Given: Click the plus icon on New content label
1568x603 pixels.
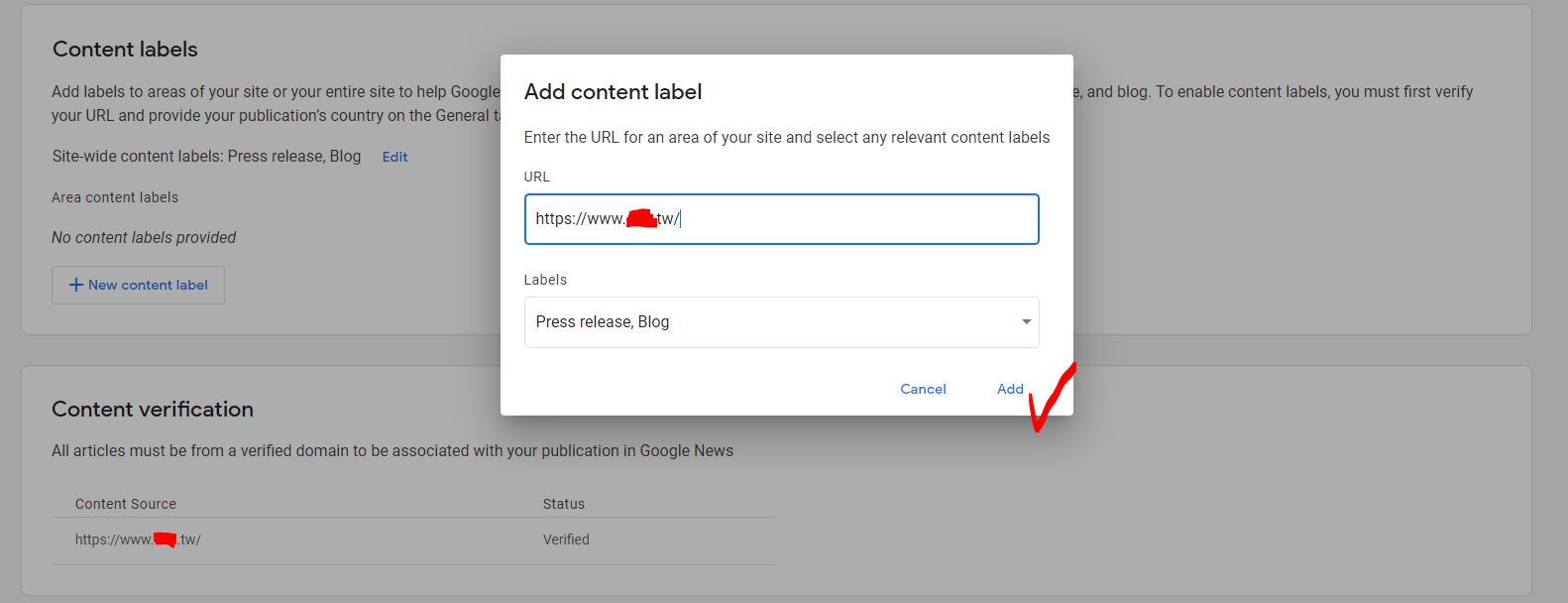Looking at the screenshot, I should click(x=75, y=285).
